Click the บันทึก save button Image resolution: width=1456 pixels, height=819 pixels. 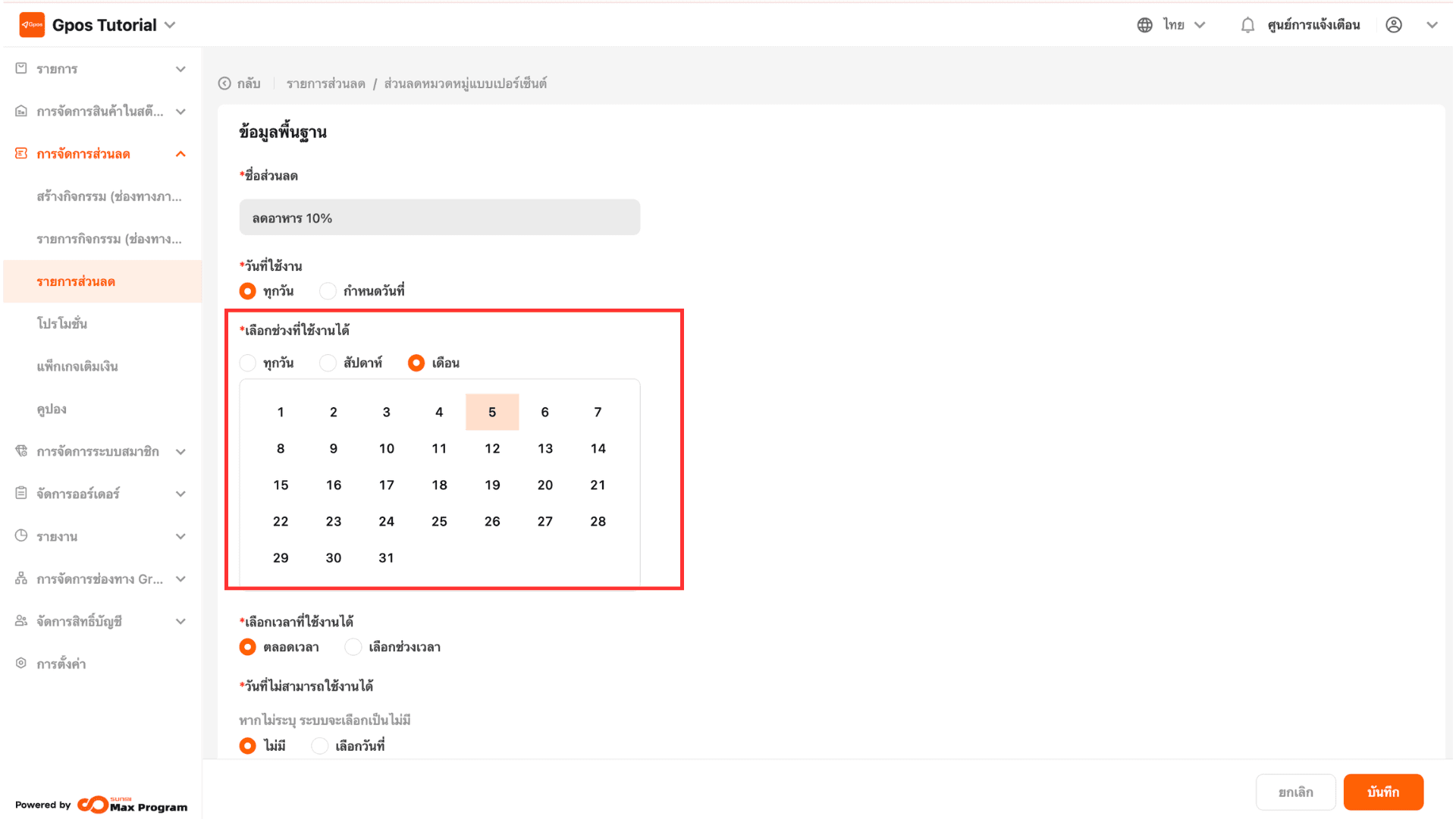1382,792
